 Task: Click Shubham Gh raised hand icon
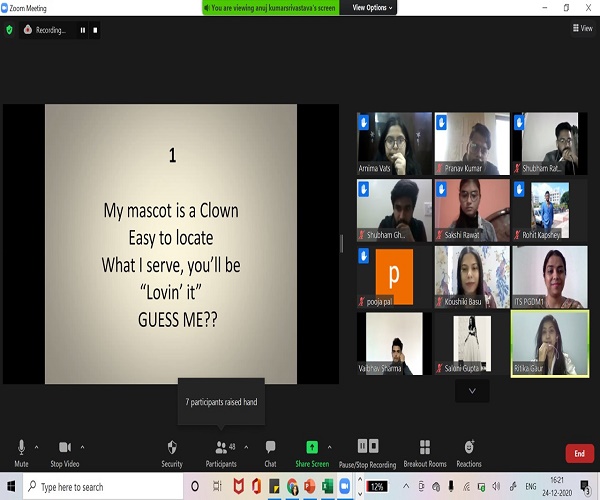[364, 189]
